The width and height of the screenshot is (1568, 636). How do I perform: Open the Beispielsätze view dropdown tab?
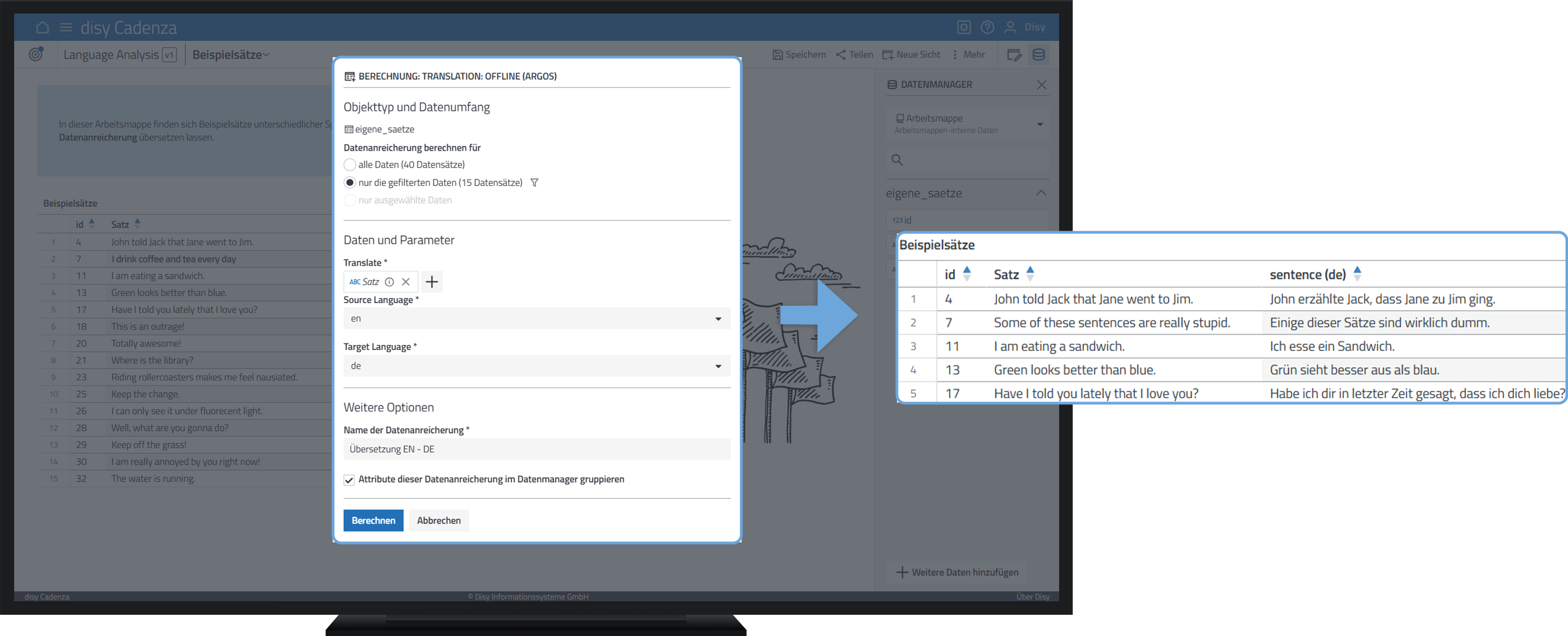[231, 55]
